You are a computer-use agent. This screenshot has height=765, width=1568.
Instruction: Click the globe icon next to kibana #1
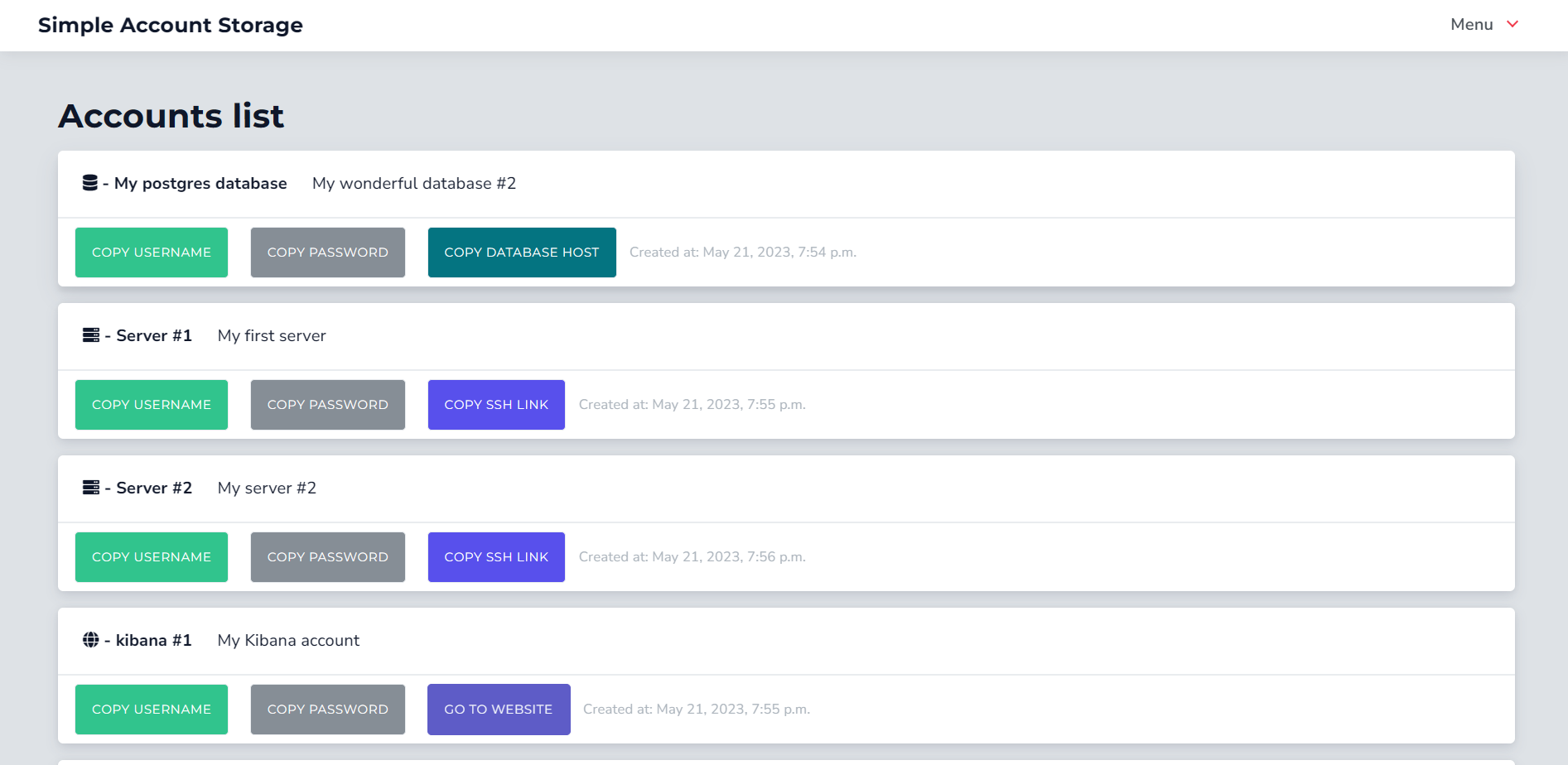coord(90,640)
